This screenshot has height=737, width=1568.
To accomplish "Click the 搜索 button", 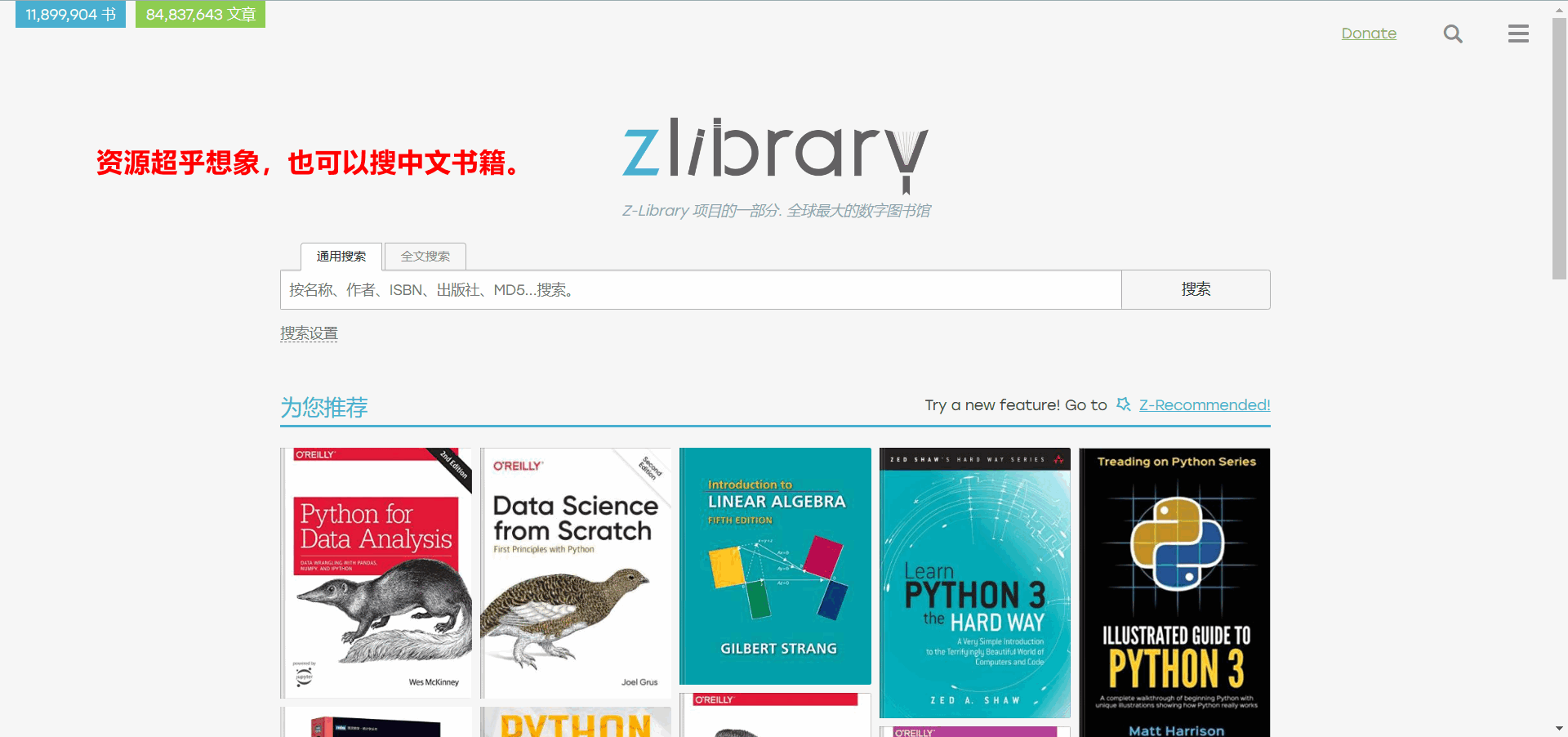I will click(1196, 290).
